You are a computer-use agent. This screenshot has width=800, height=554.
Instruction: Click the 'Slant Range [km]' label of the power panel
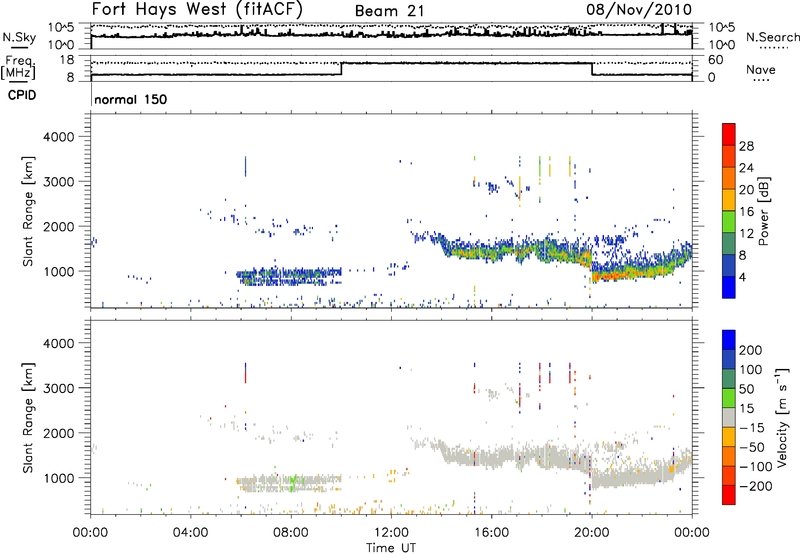click(28, 211)
